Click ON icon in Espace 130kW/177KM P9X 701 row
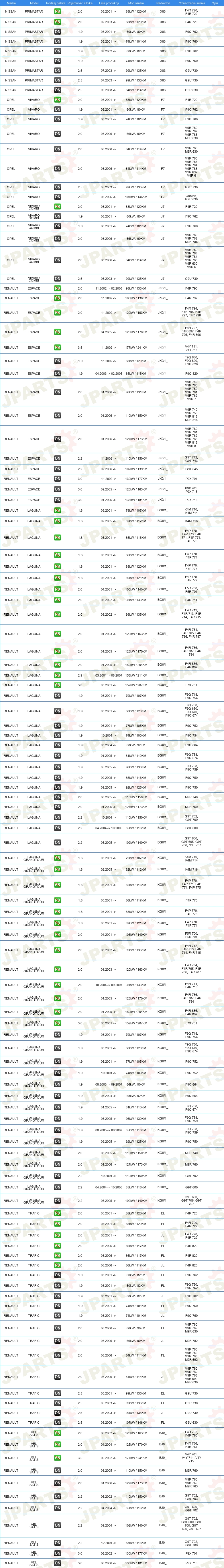Screen dimensions: 224x1568 [x=57, y=479]
